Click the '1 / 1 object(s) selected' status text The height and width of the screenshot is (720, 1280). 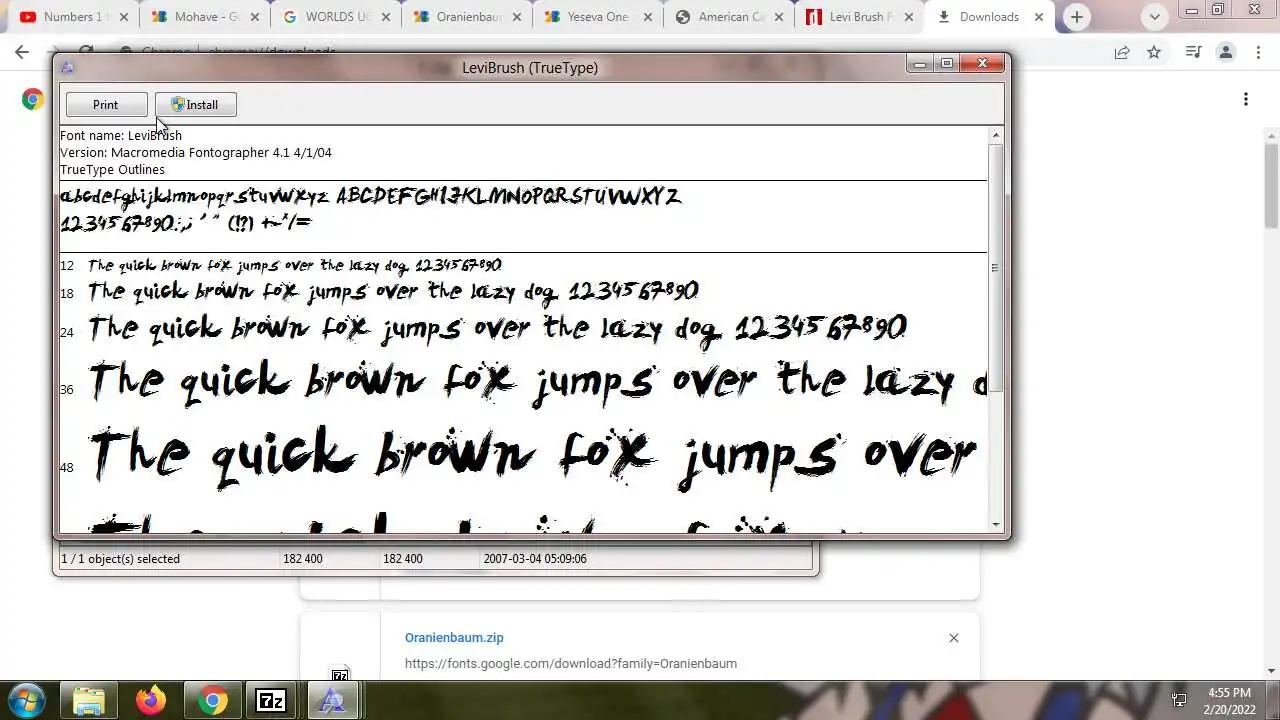121,559
